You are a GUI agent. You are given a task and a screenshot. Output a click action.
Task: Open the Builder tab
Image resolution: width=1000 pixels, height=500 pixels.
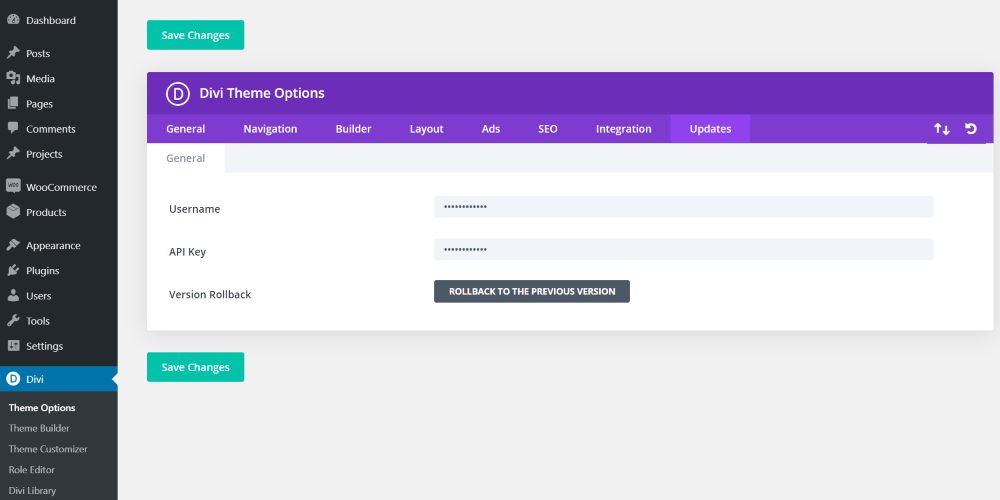[353, 129]
